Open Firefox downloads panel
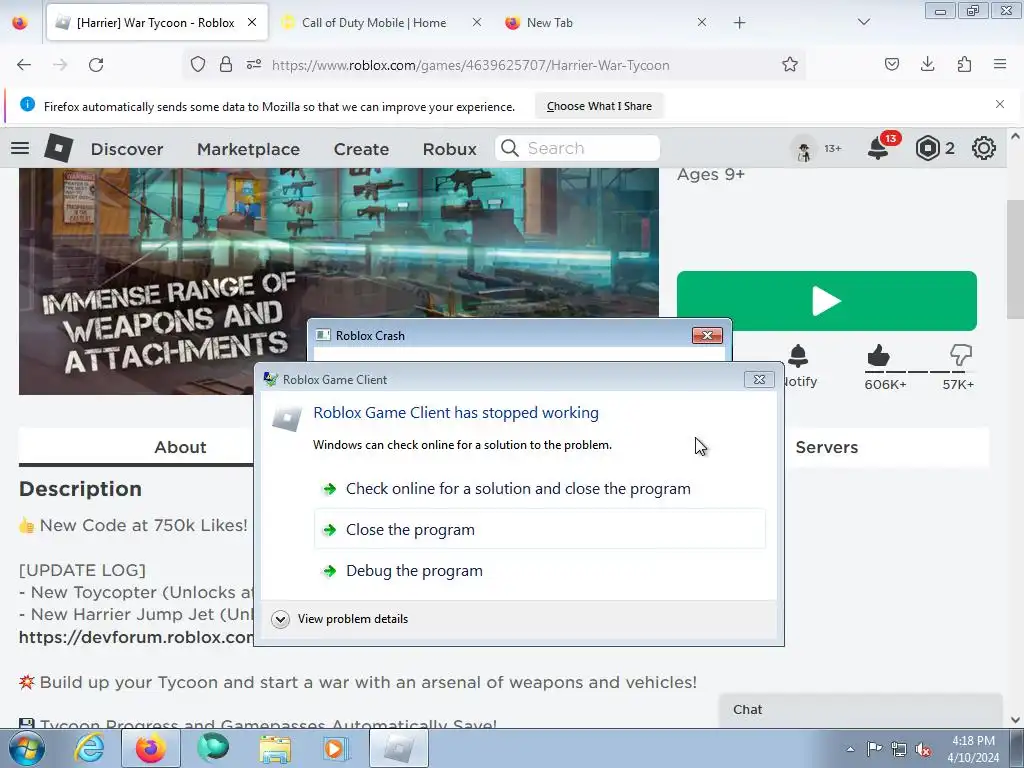This screenshot has height=768, width=1024. 927,65
